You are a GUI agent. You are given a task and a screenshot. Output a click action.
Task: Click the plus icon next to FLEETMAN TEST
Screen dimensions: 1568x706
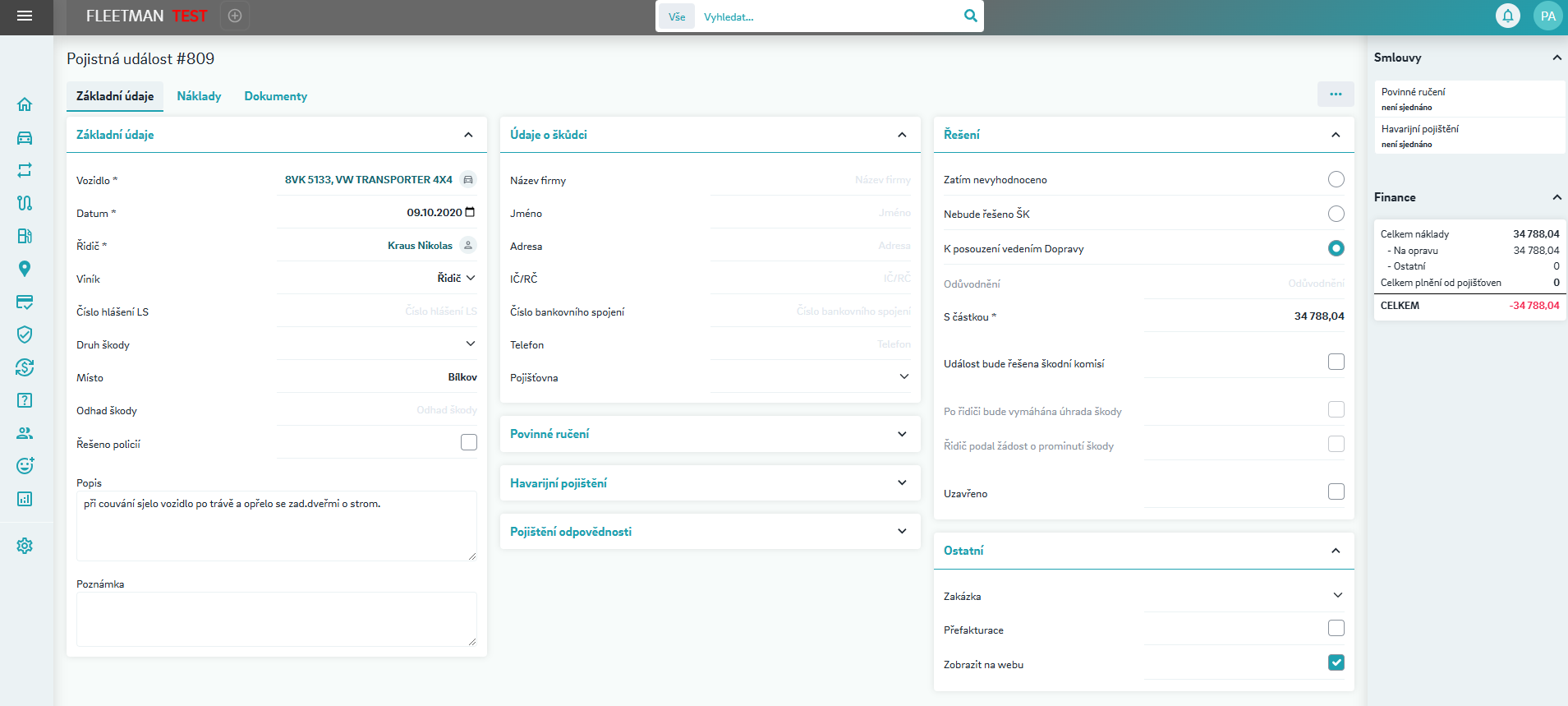click(x=235, y=16)
